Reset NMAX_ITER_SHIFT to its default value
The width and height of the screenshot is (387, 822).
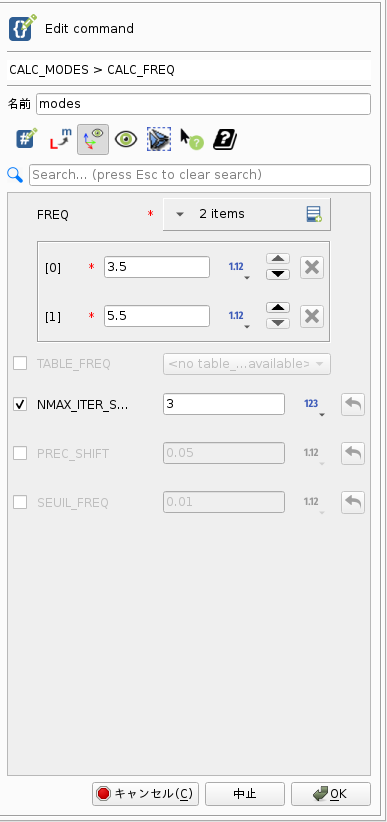(353, 404)
